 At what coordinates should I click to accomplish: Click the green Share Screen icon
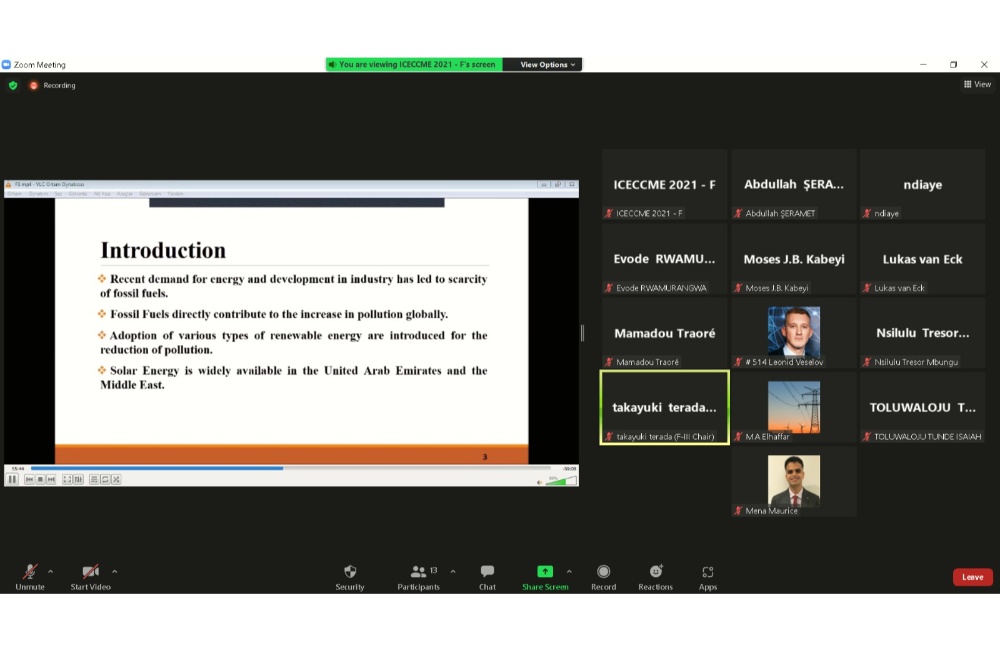[x=545, y=572]
